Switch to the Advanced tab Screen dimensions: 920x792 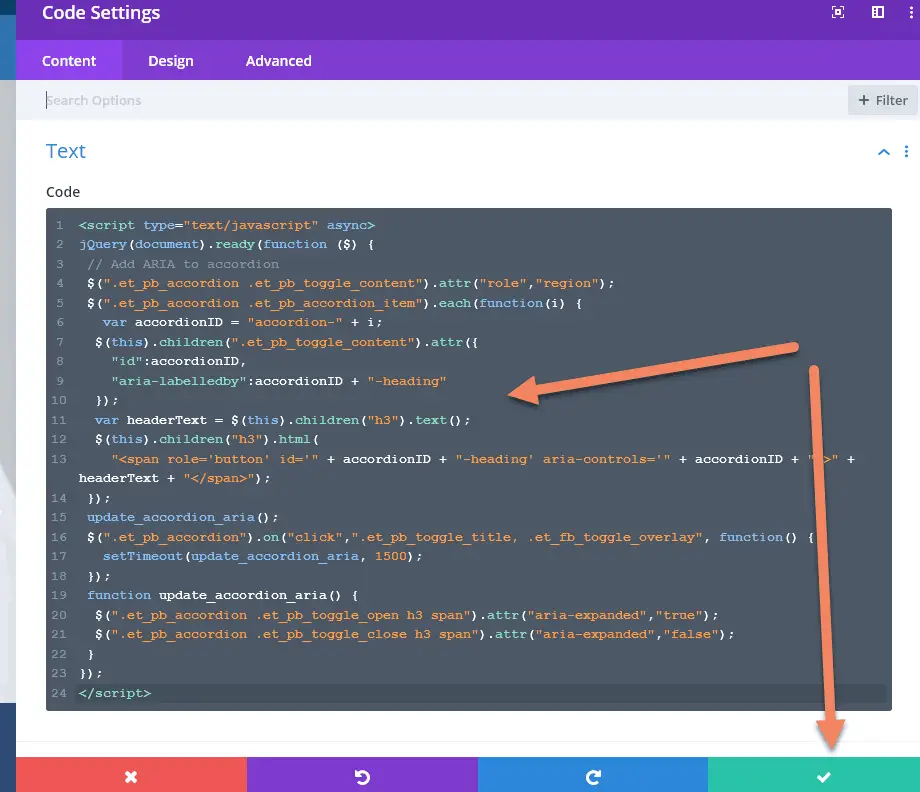277,61
